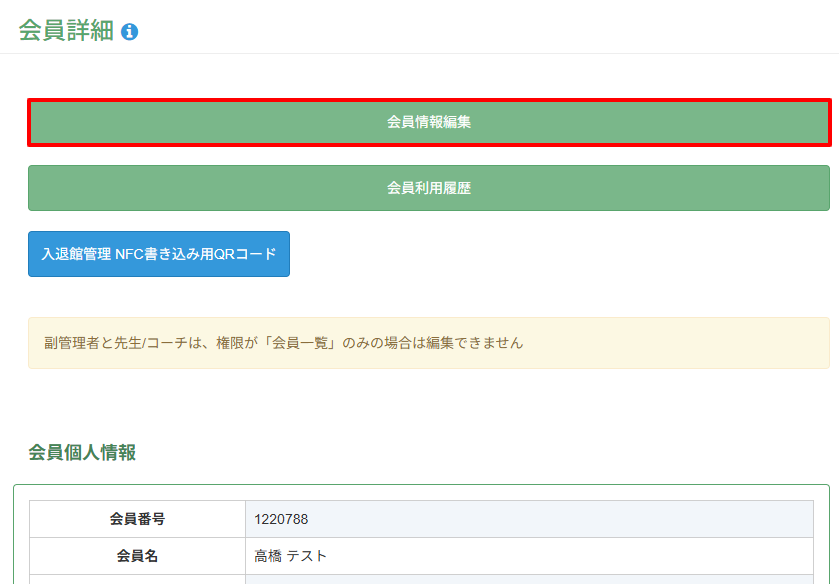Click the 会員個人情報 section heading
Image resolution: width=839 pixels, height=584 pixels.
(82, 453)
